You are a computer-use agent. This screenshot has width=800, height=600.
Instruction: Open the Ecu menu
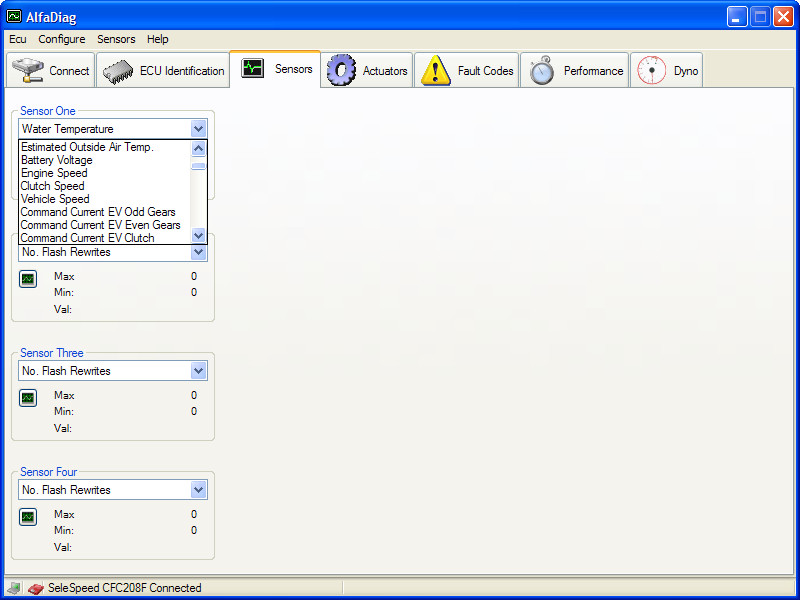click(18, 39)
